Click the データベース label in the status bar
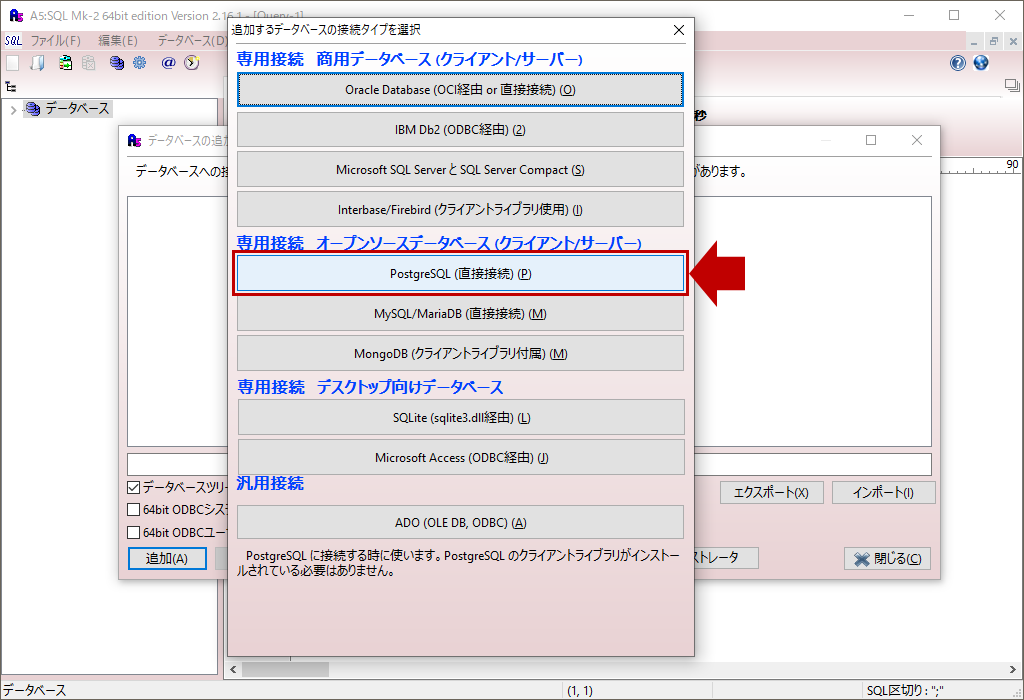Screen dimensions: 1024x700 (35, 690)
